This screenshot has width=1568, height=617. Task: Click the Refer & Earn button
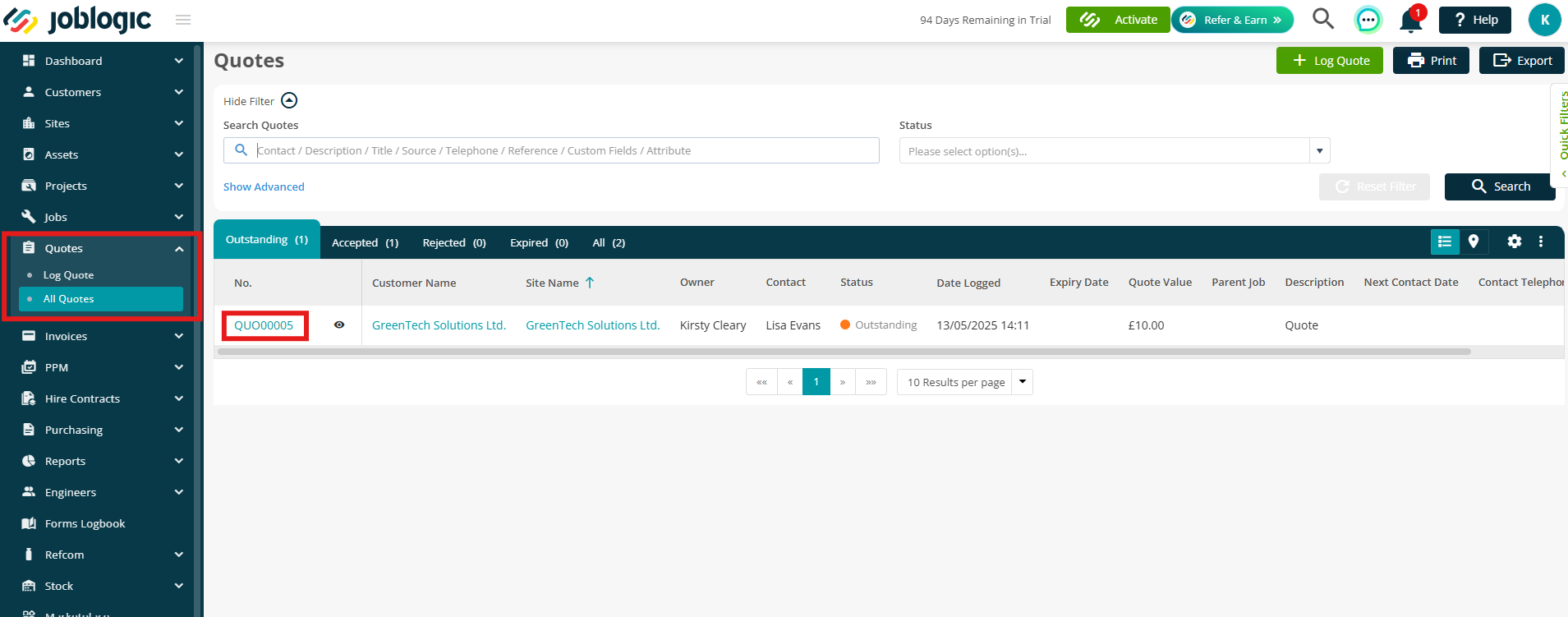1232,20
